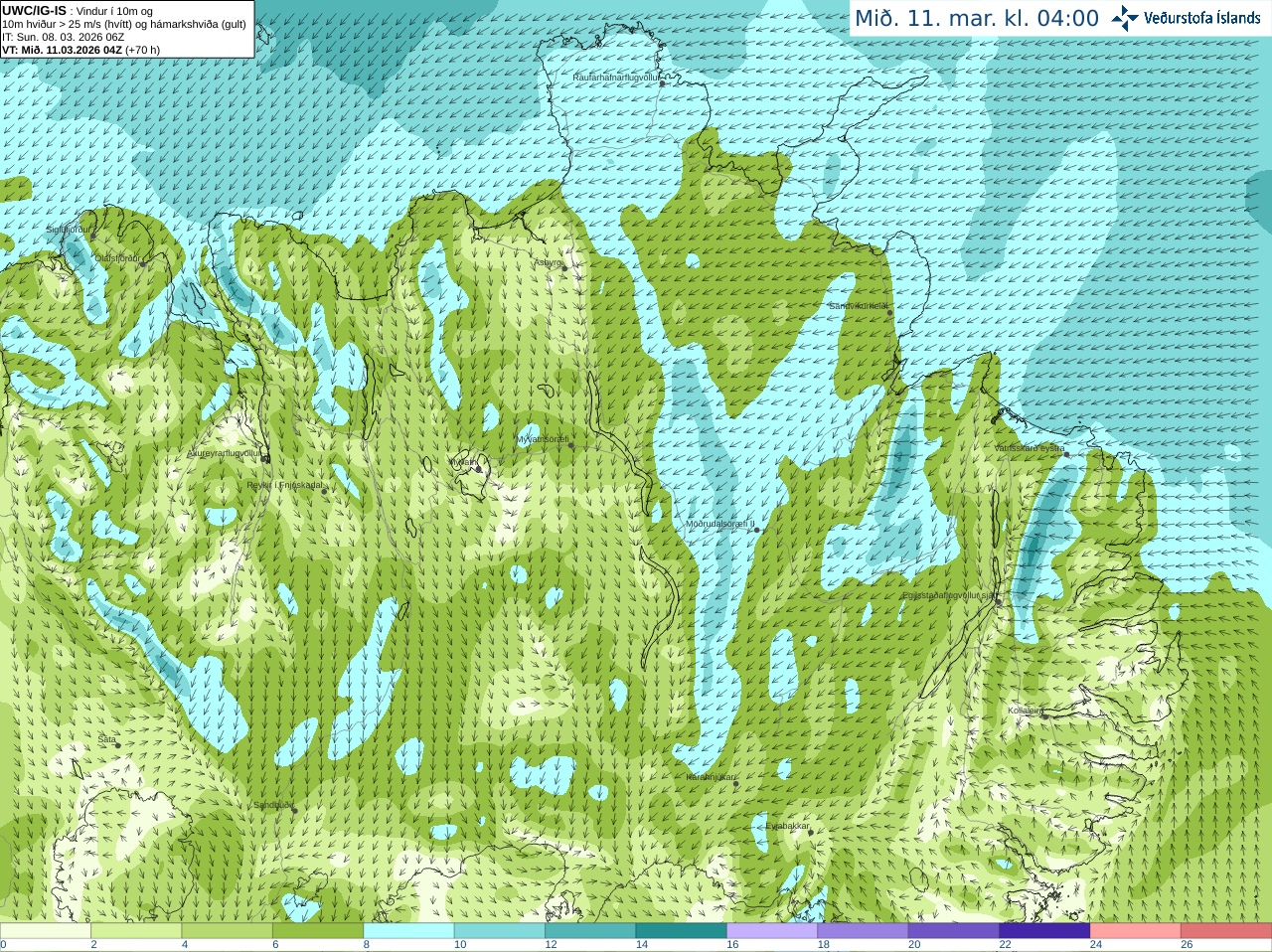Click the legend line about 10m hviður > 25 m/s
1272x952 pixels.
124,24
